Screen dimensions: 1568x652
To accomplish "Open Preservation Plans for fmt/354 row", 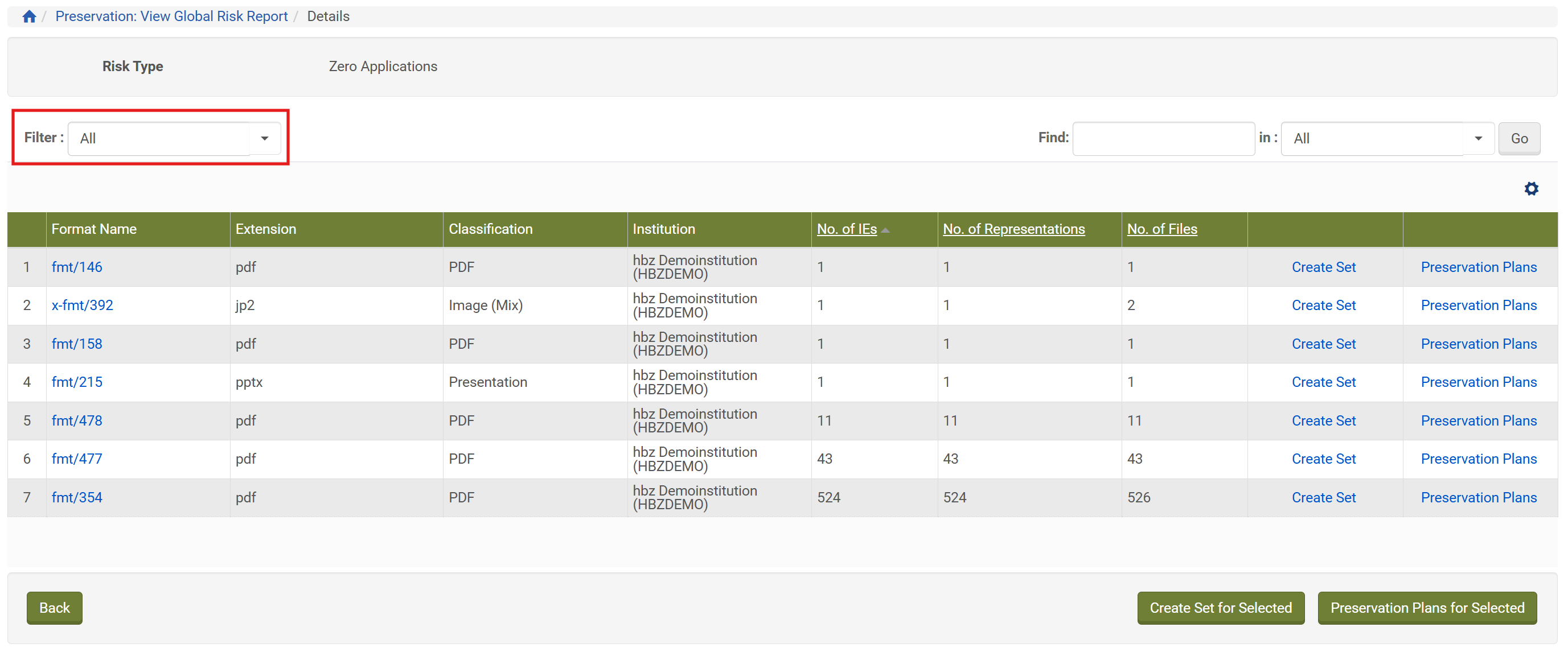I will (1478, 497).
